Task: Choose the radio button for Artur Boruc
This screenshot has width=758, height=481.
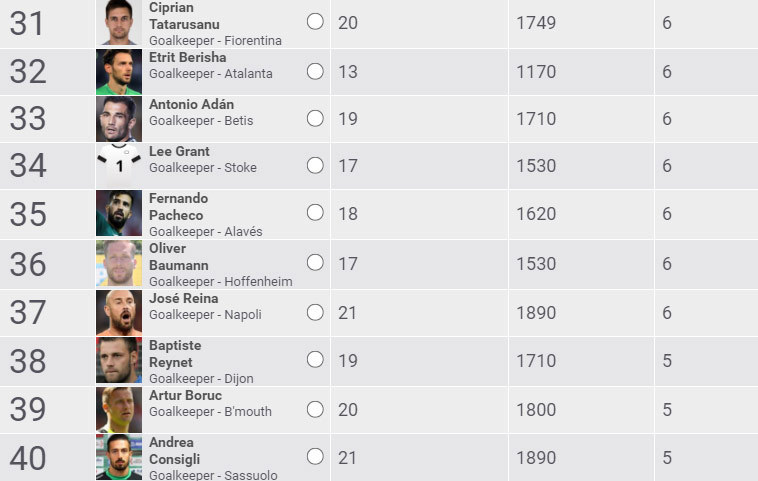Action: click(x=315, y=408)
